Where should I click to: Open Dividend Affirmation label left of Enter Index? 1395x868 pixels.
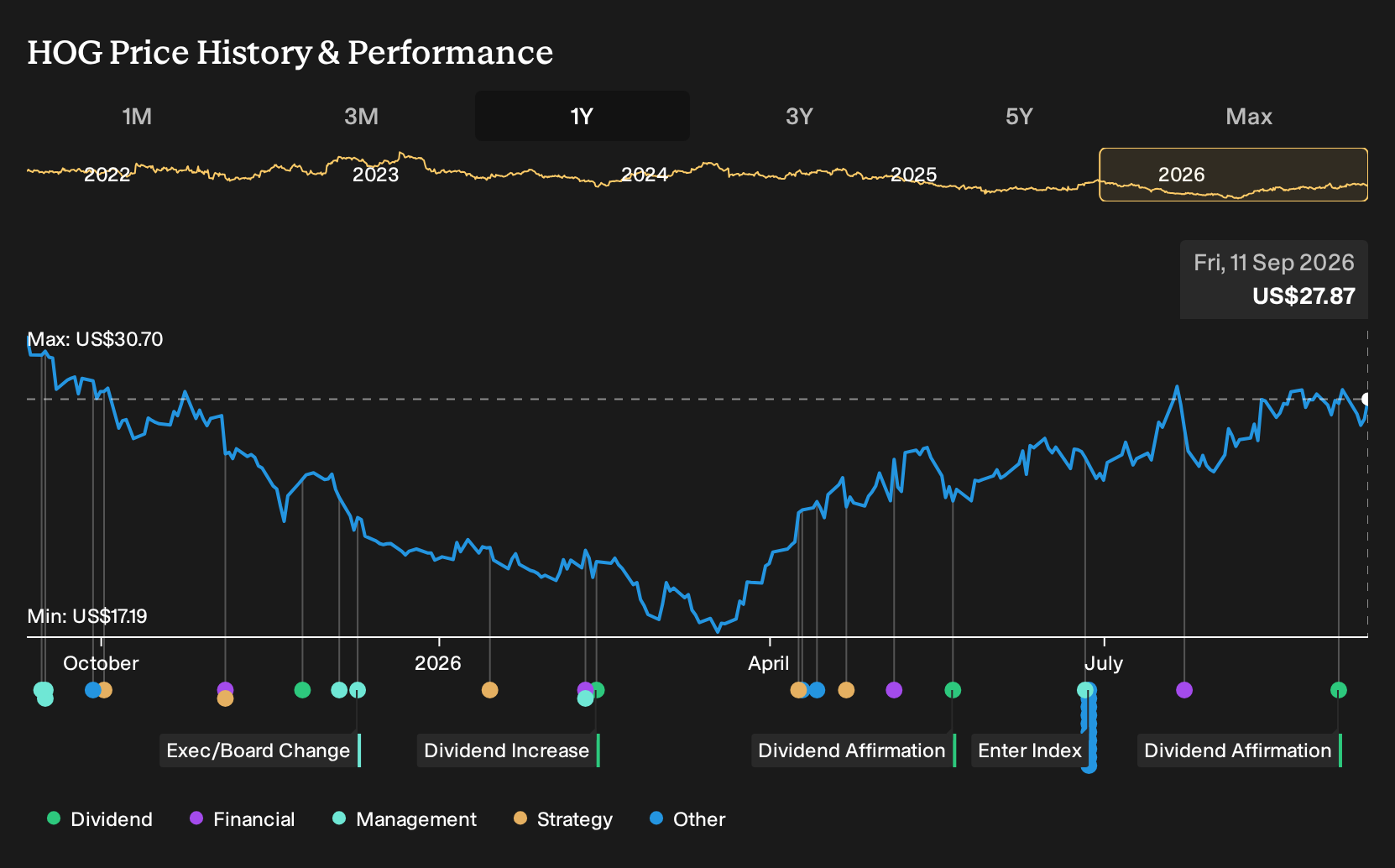point(854,750)
